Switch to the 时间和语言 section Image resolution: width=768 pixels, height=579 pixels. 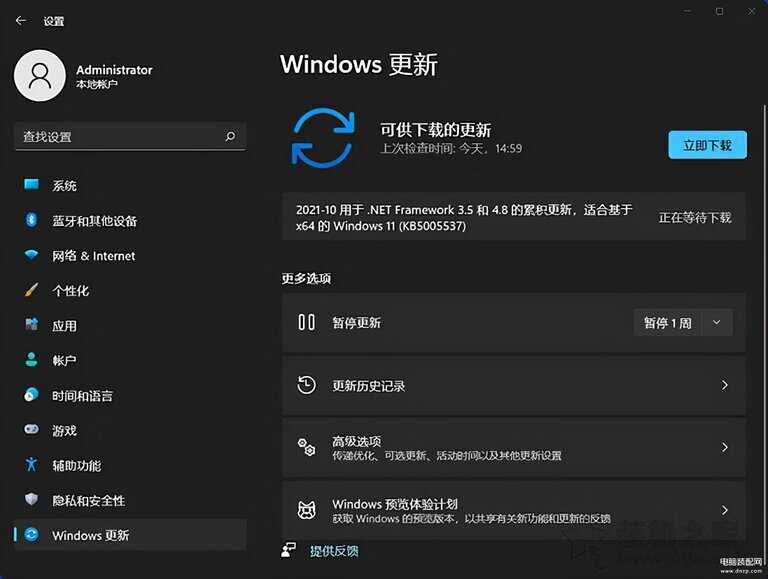tap(82, 396)
